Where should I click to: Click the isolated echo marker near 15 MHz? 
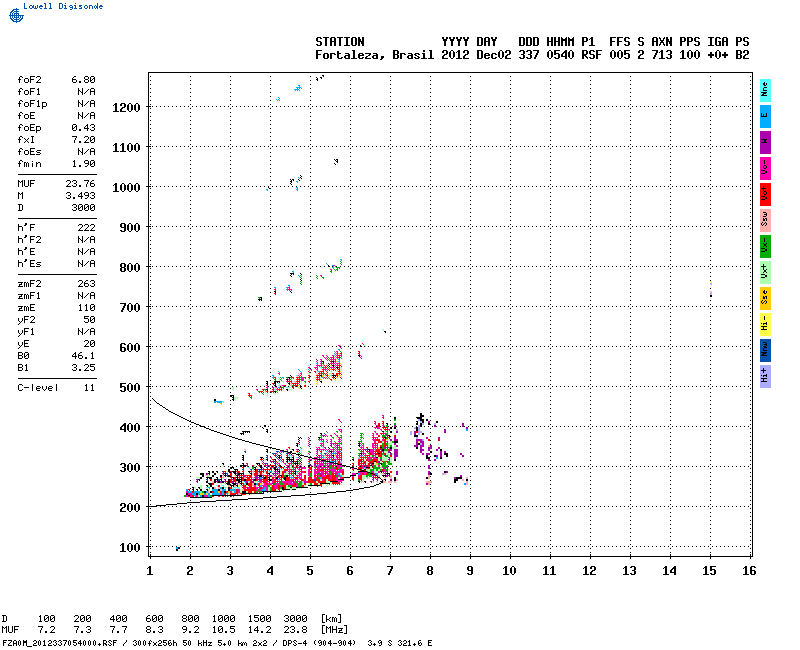pyautogui.click(x=711, y=289)
